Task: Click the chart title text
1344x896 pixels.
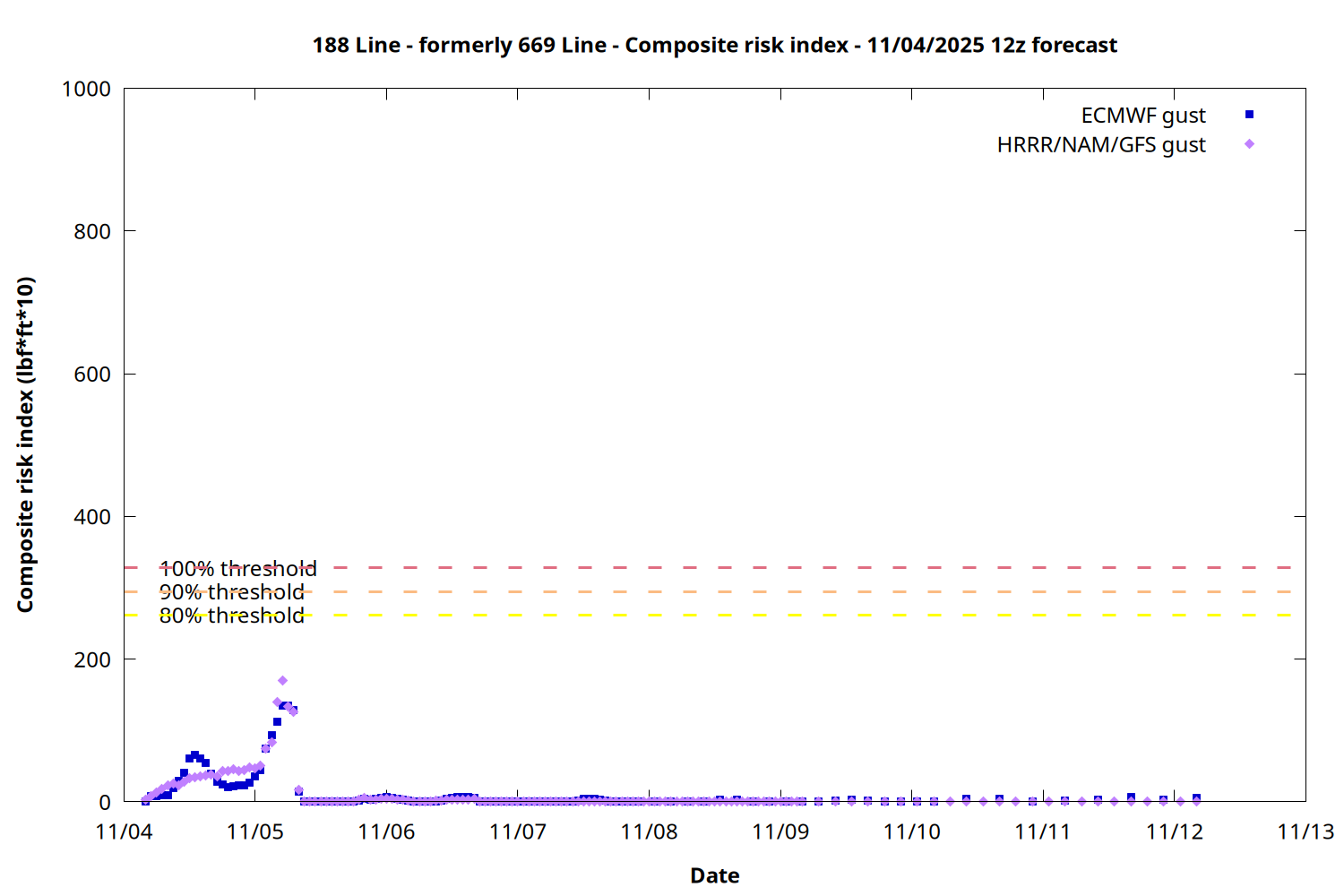Action: coord(714,45)
